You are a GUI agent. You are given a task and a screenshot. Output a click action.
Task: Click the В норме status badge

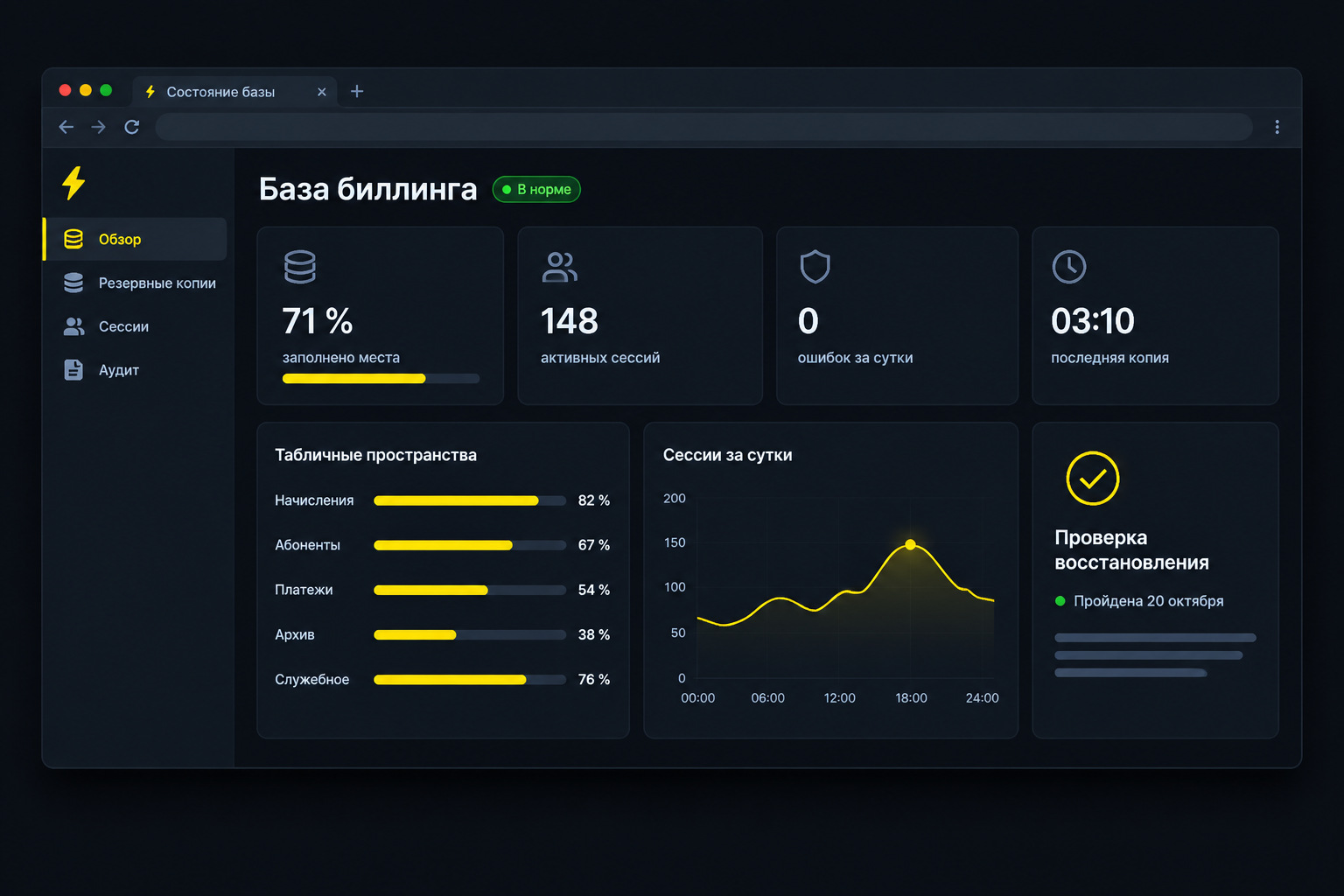536,189
